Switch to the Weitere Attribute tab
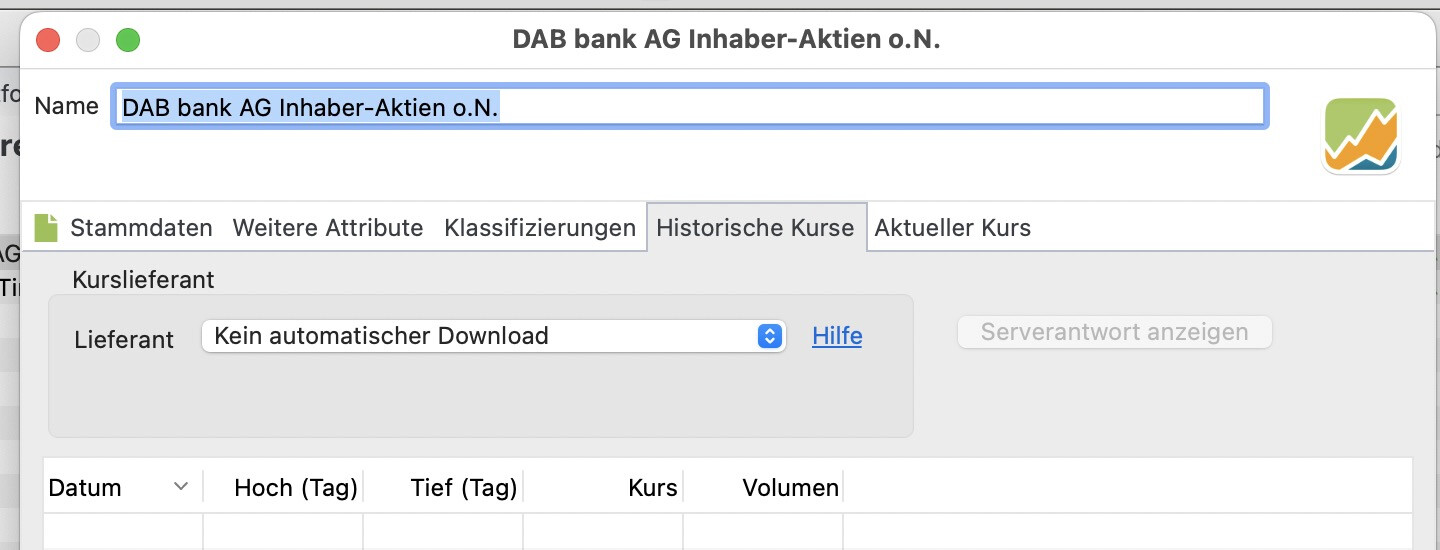Viewport: 1440px width, 550px height. click(328, 228)
